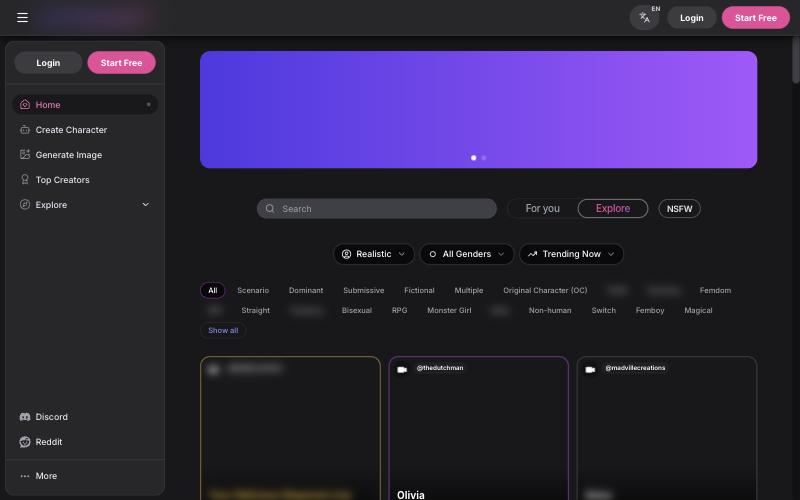Select the Multiple tag

pos(469,290)
